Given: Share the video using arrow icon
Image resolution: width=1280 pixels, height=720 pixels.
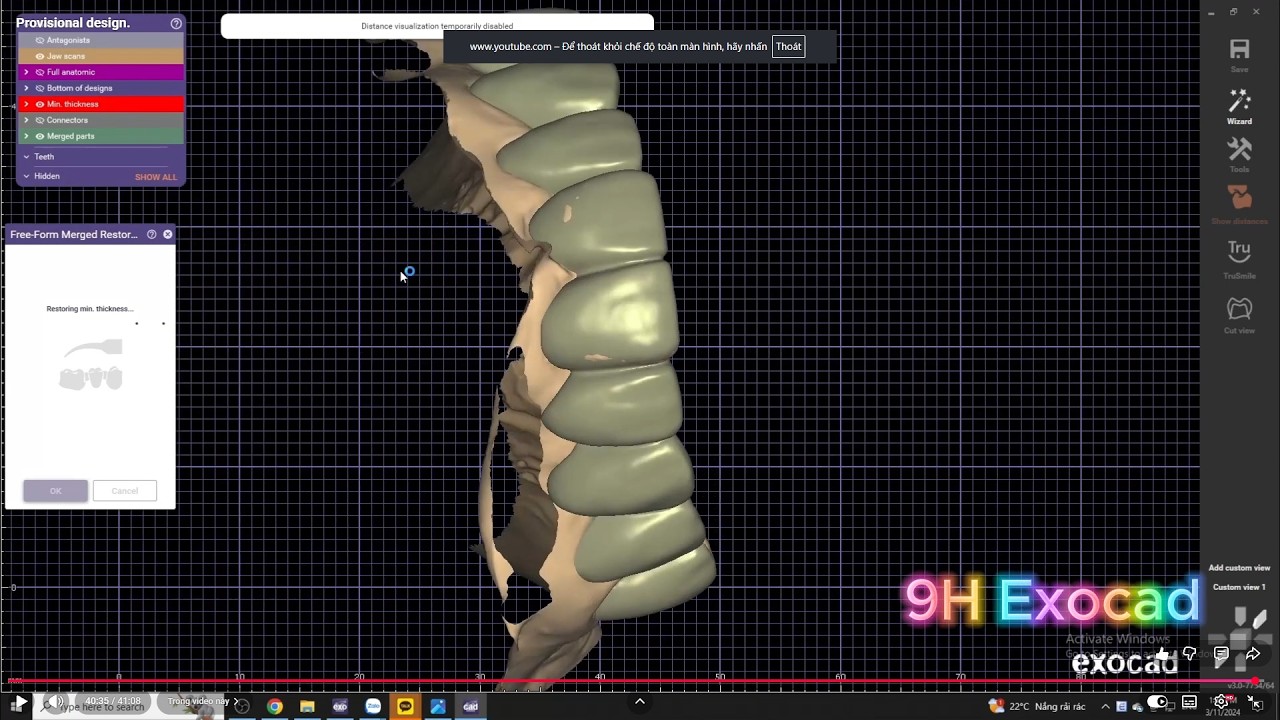Looking at the screenshot, I should [1253, 654].
